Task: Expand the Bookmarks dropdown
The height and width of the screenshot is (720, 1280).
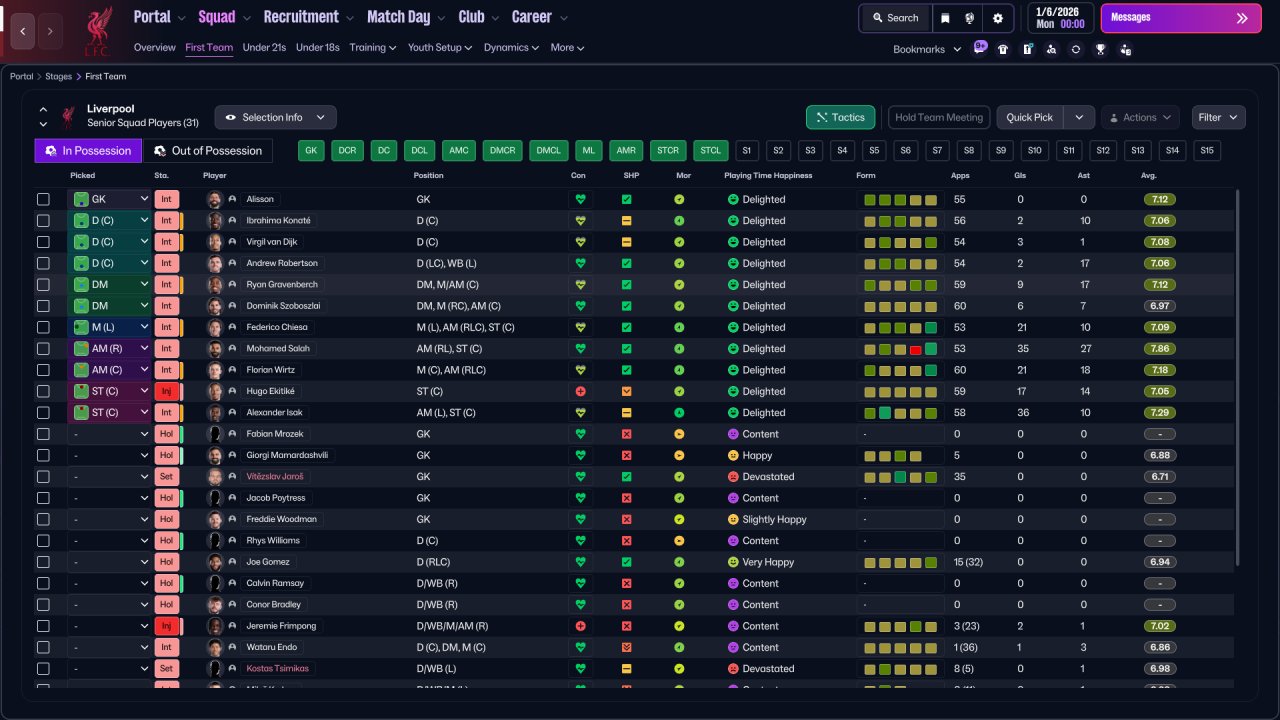Action: tap(927, 49)
